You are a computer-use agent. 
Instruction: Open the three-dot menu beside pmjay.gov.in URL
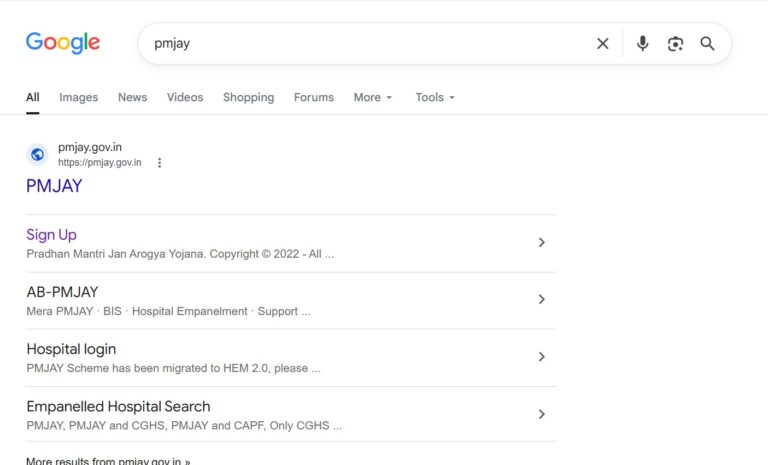tap(159, 163)
